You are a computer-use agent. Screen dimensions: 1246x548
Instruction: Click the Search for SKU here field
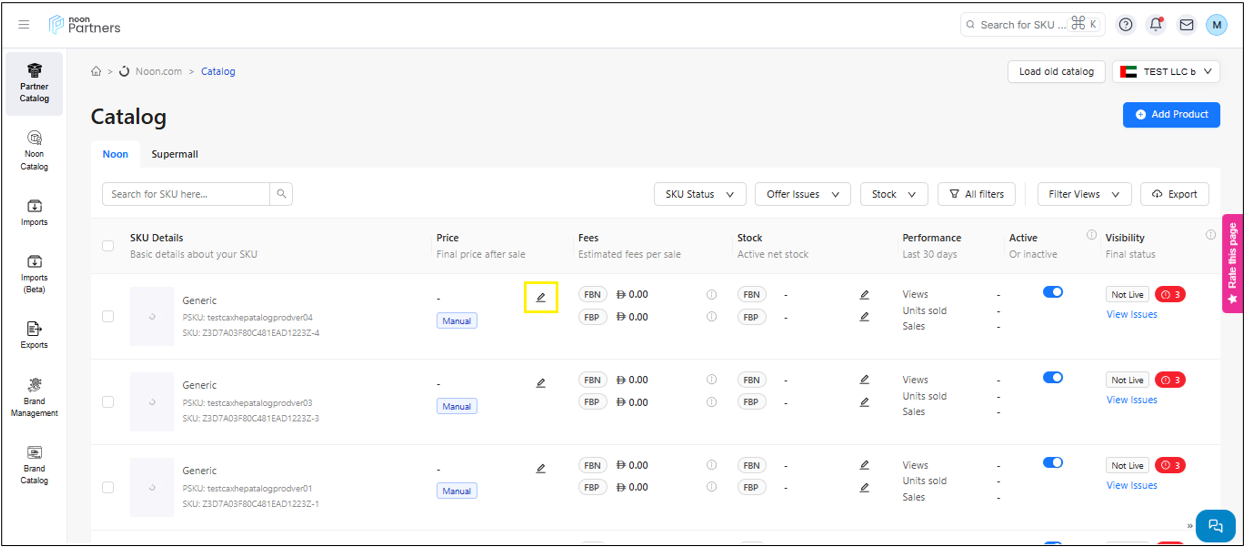pos(186,194)
